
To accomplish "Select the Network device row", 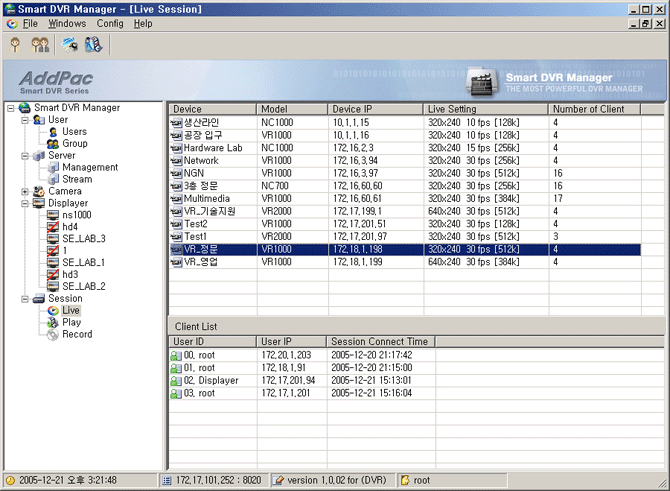I will click(405, 161).
